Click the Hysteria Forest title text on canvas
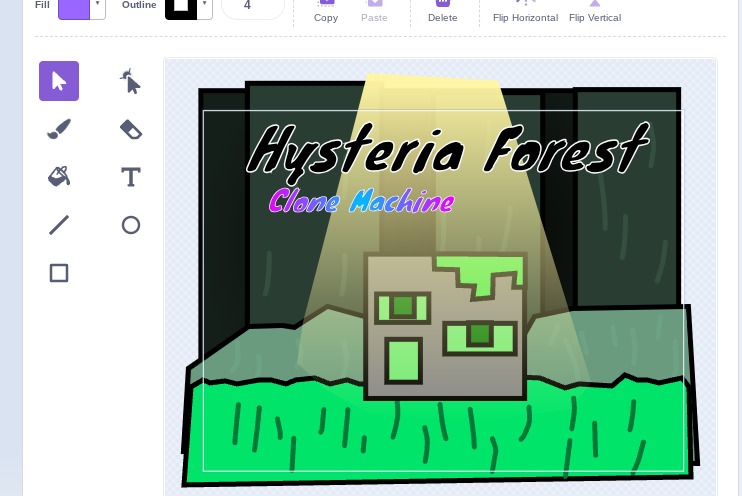Image resolution: width=742 pixels, height=496 pixels. tap(448, 152)
